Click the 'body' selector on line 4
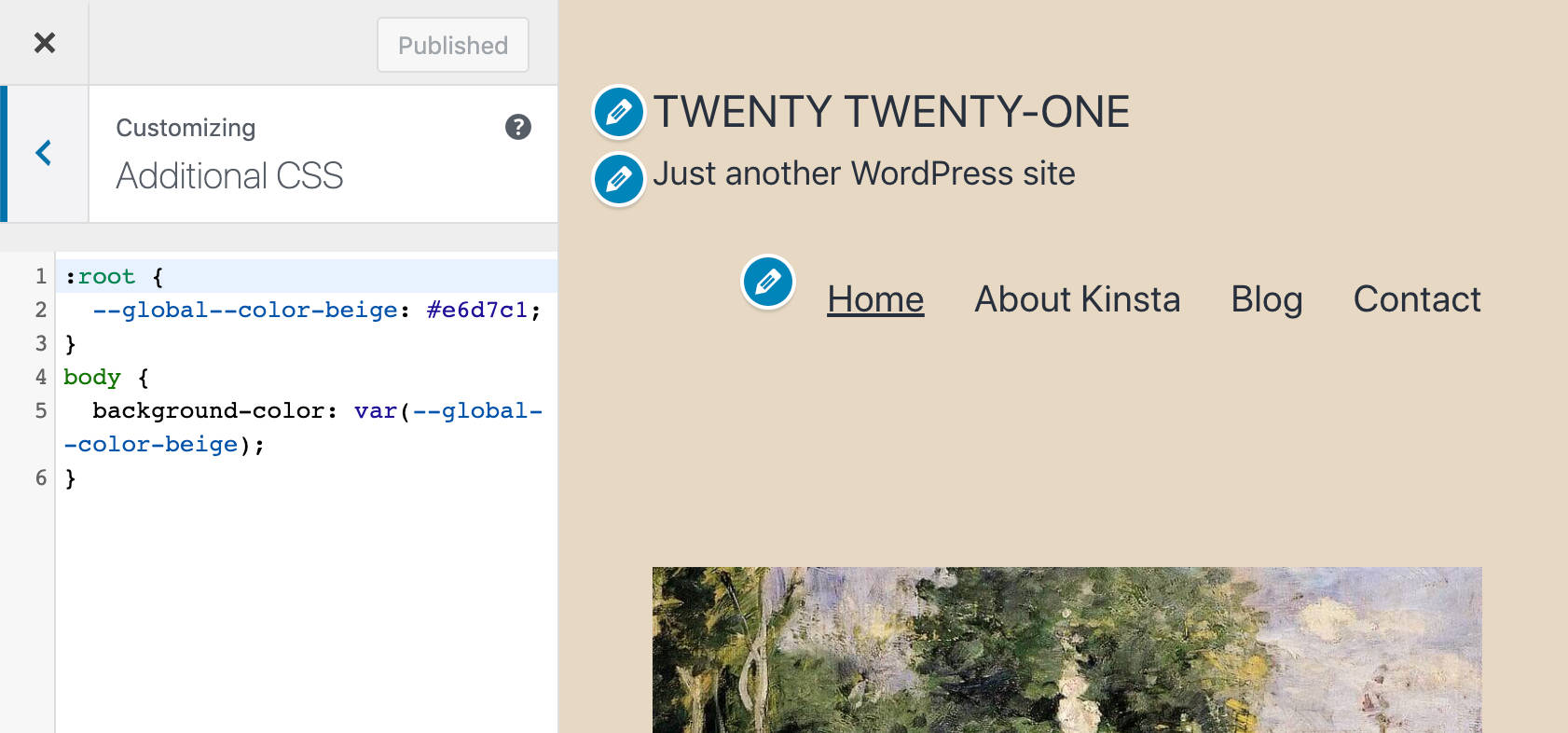Screen dimensions: 1568x733 coord(92,377)
